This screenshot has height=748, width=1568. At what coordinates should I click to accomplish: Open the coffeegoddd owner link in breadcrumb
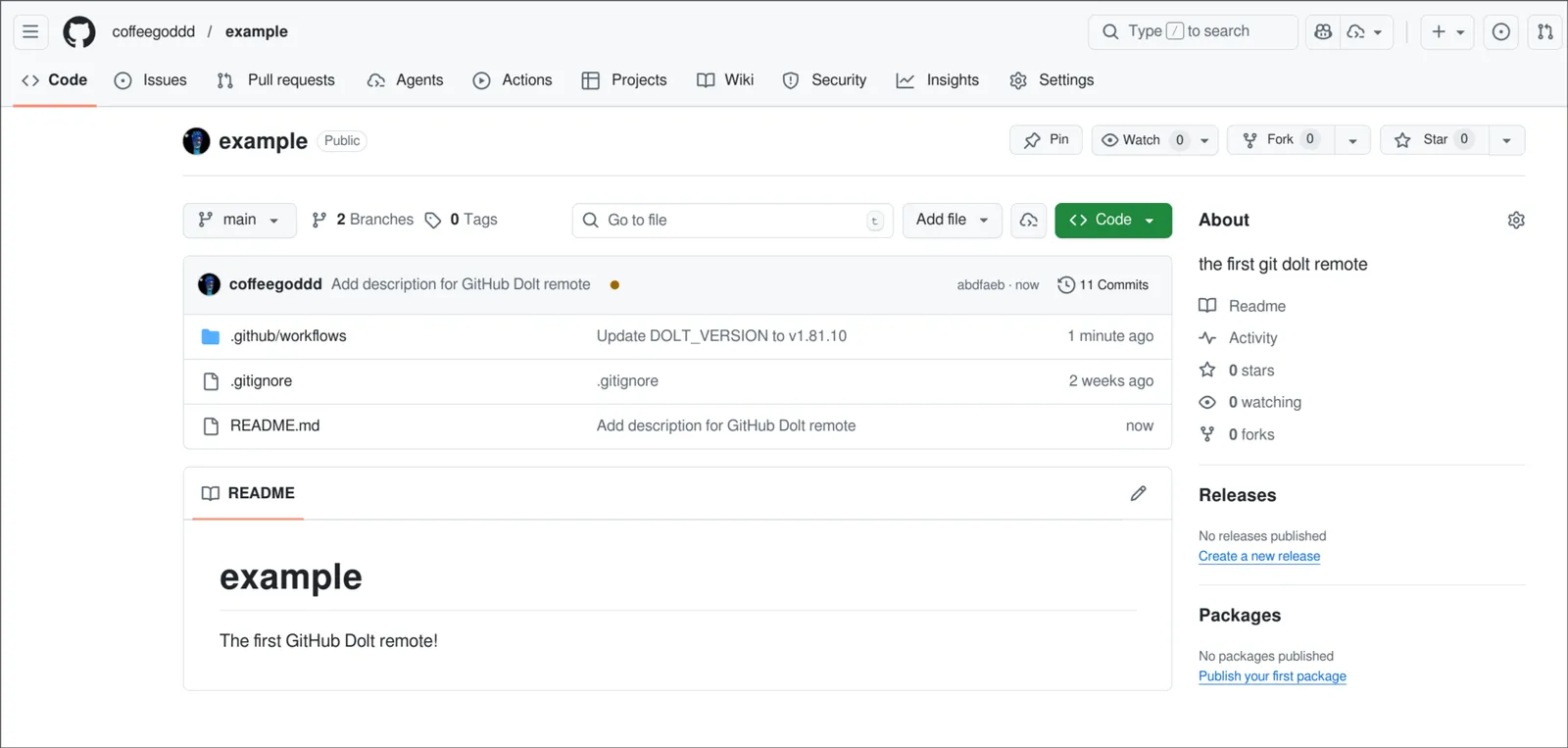154,31
